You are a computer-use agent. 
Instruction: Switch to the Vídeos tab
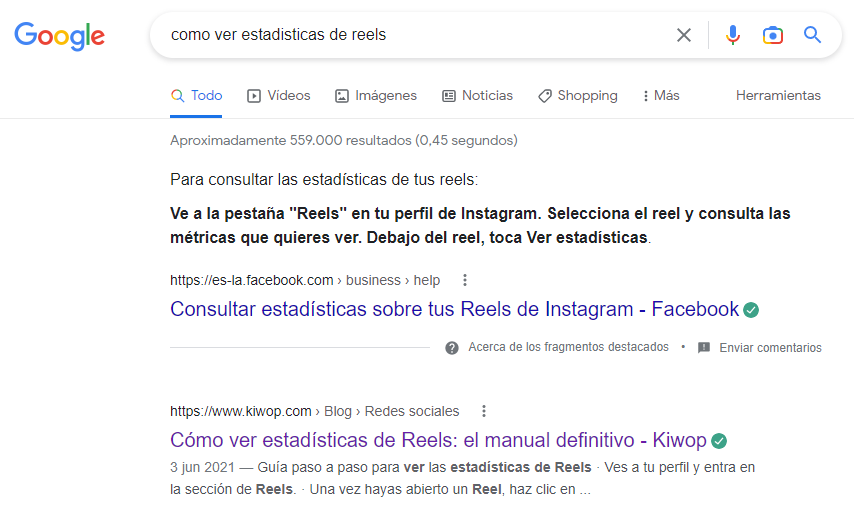278,96
